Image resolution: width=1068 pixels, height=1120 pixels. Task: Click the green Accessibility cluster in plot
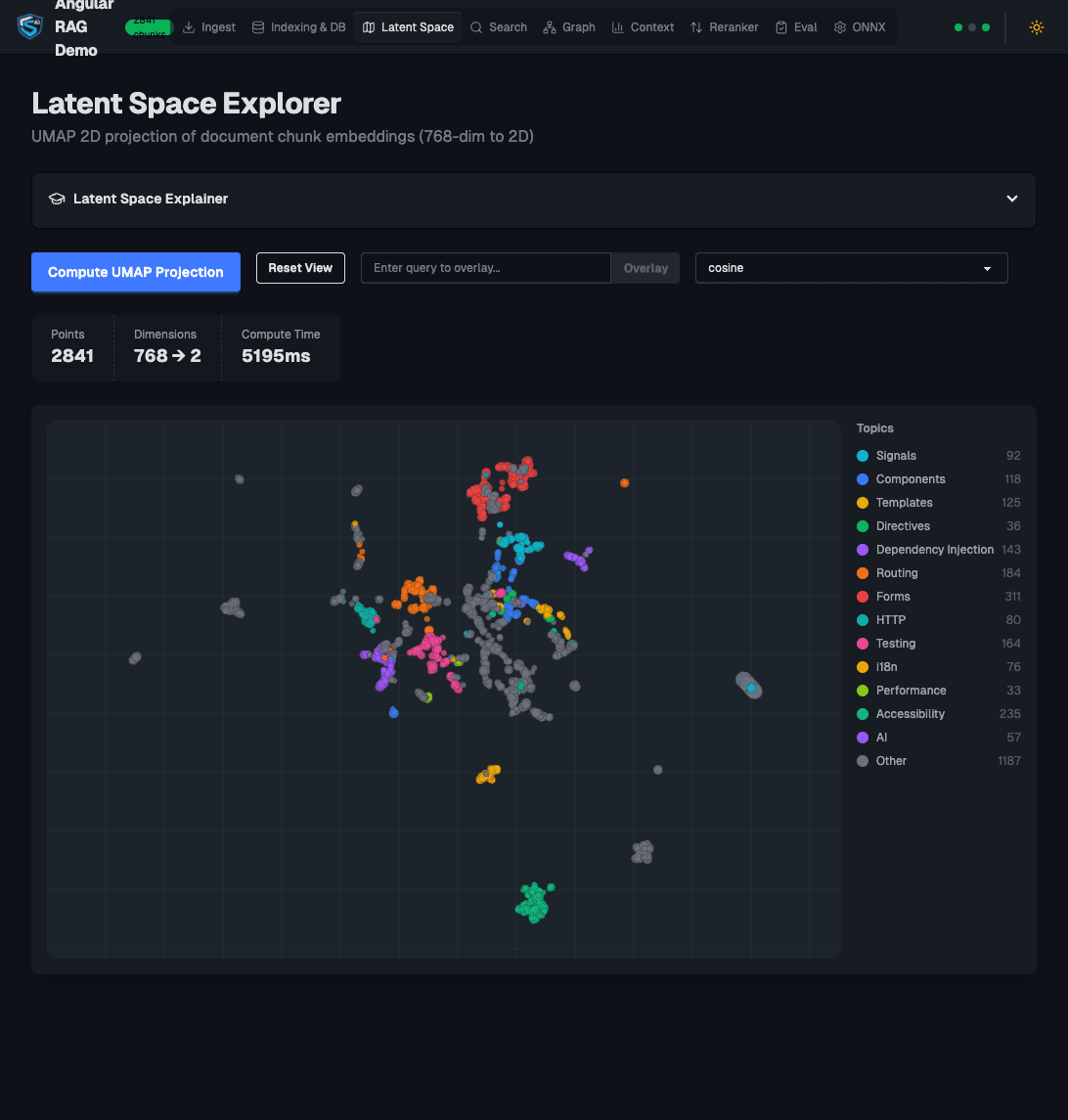534,903
